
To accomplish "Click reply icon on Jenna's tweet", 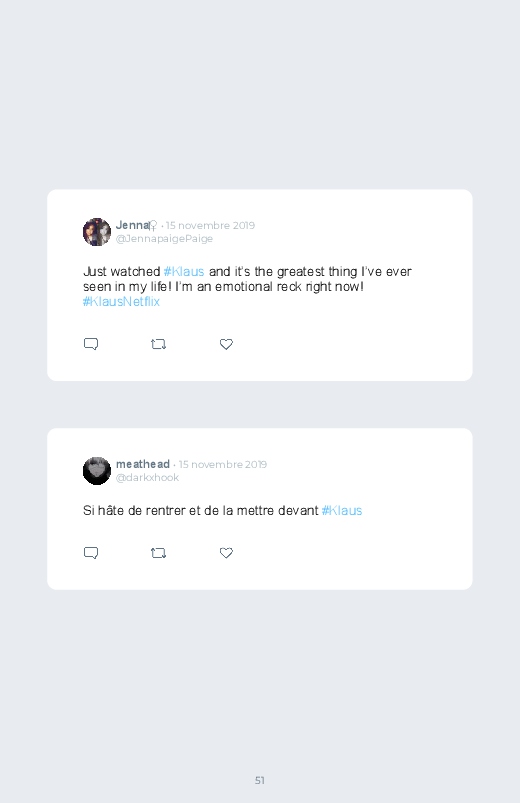I will pos(91,344).
